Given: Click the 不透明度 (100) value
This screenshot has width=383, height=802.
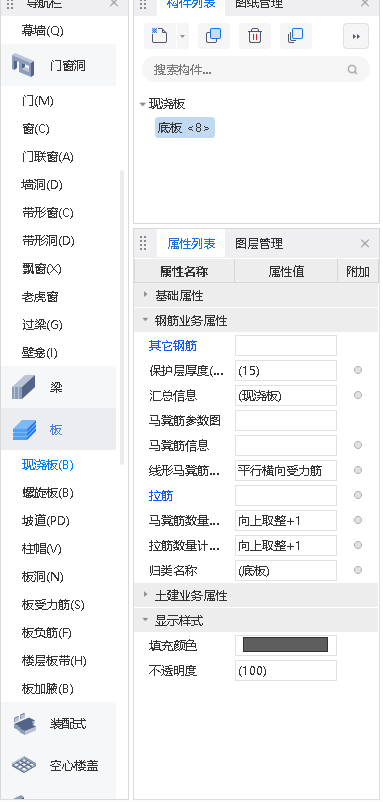Looking at the screenshot, I should 286,671.
